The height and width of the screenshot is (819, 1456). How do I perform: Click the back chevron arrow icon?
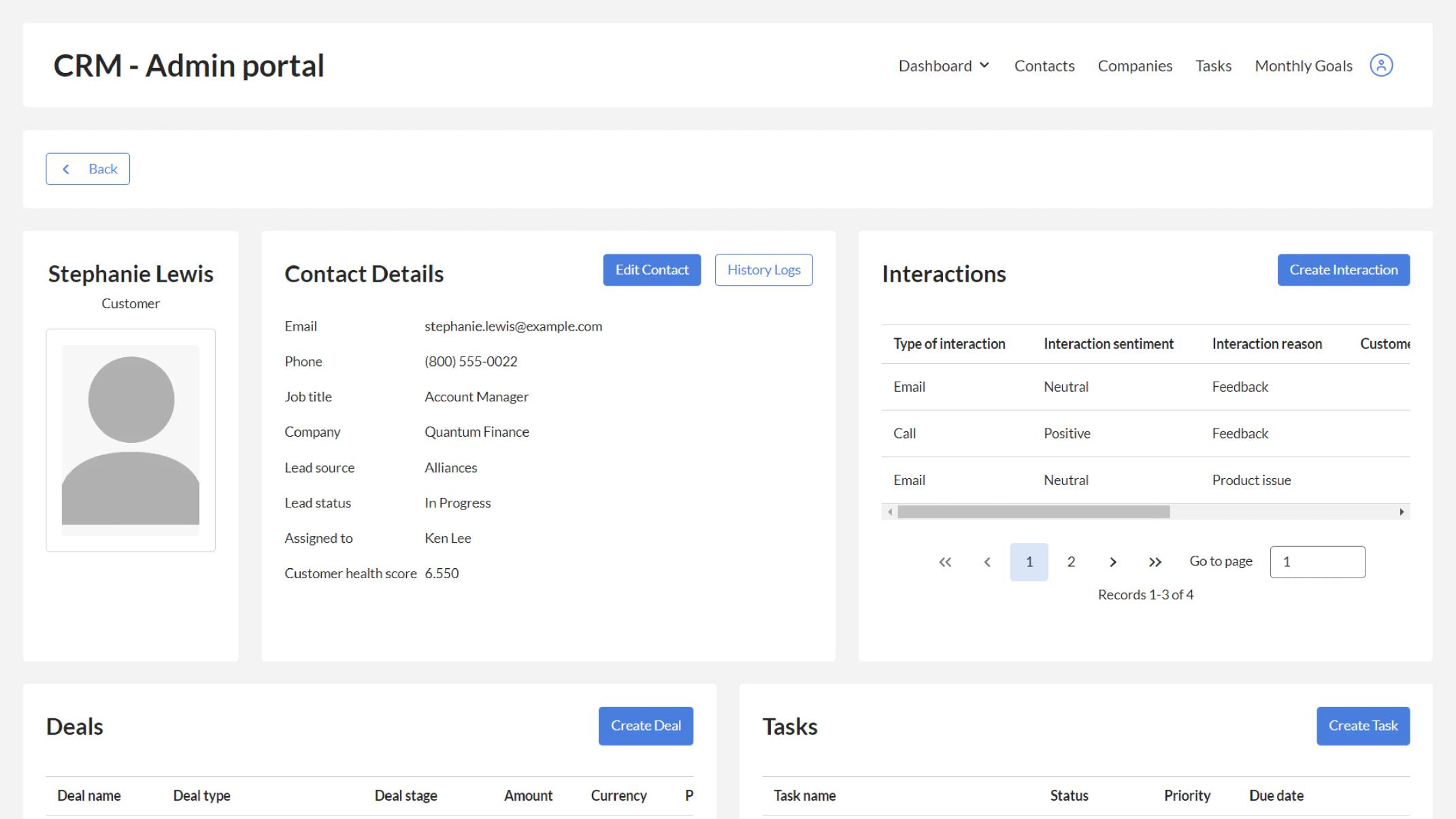(67, 168)
